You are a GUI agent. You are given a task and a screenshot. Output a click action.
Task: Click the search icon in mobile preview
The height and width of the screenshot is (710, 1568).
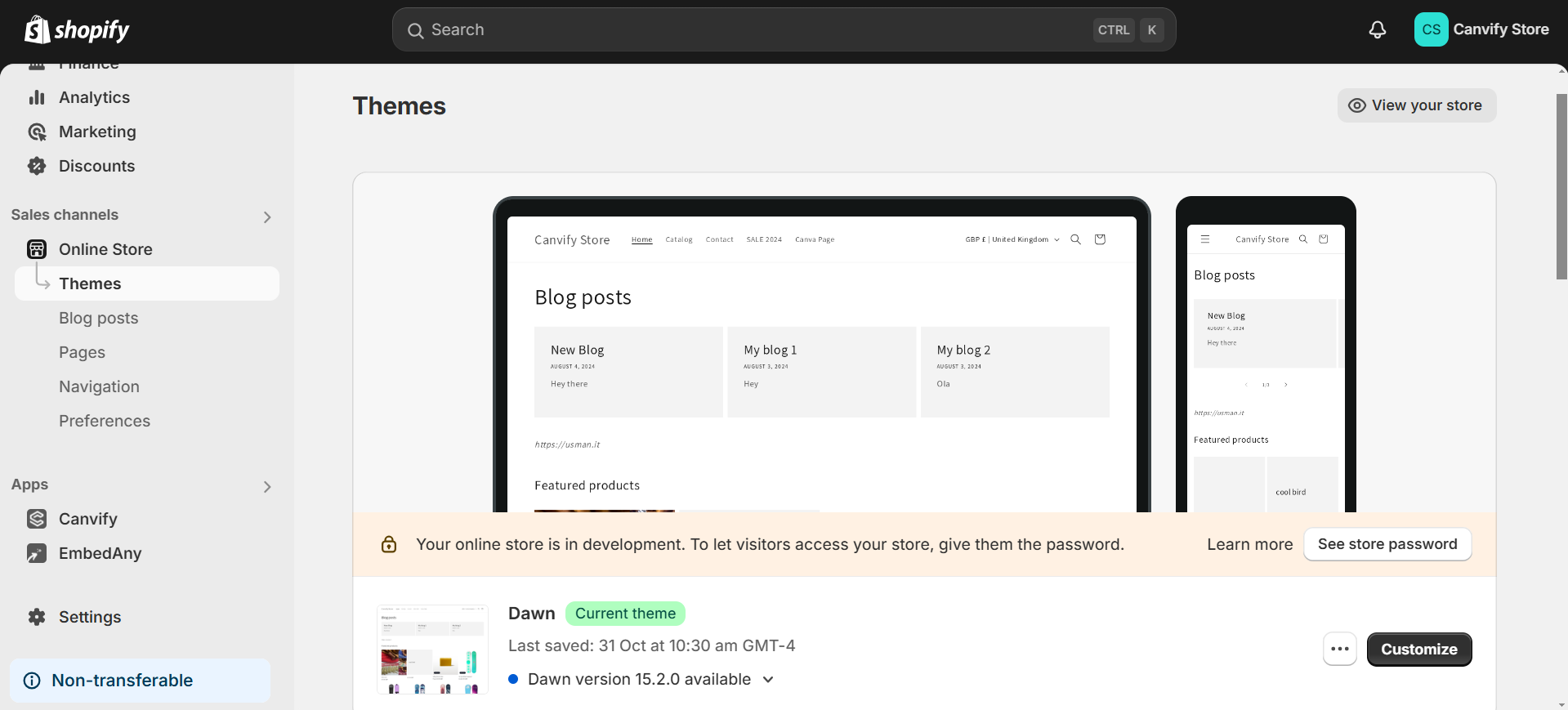[x=1303, y=239]
